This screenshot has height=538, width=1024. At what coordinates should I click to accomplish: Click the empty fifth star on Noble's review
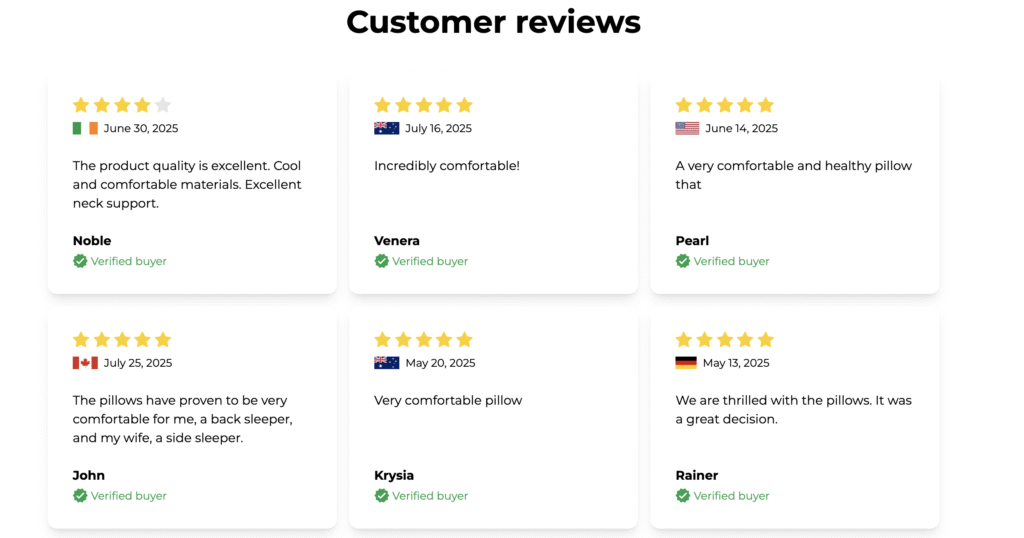[x=163, y=105]
